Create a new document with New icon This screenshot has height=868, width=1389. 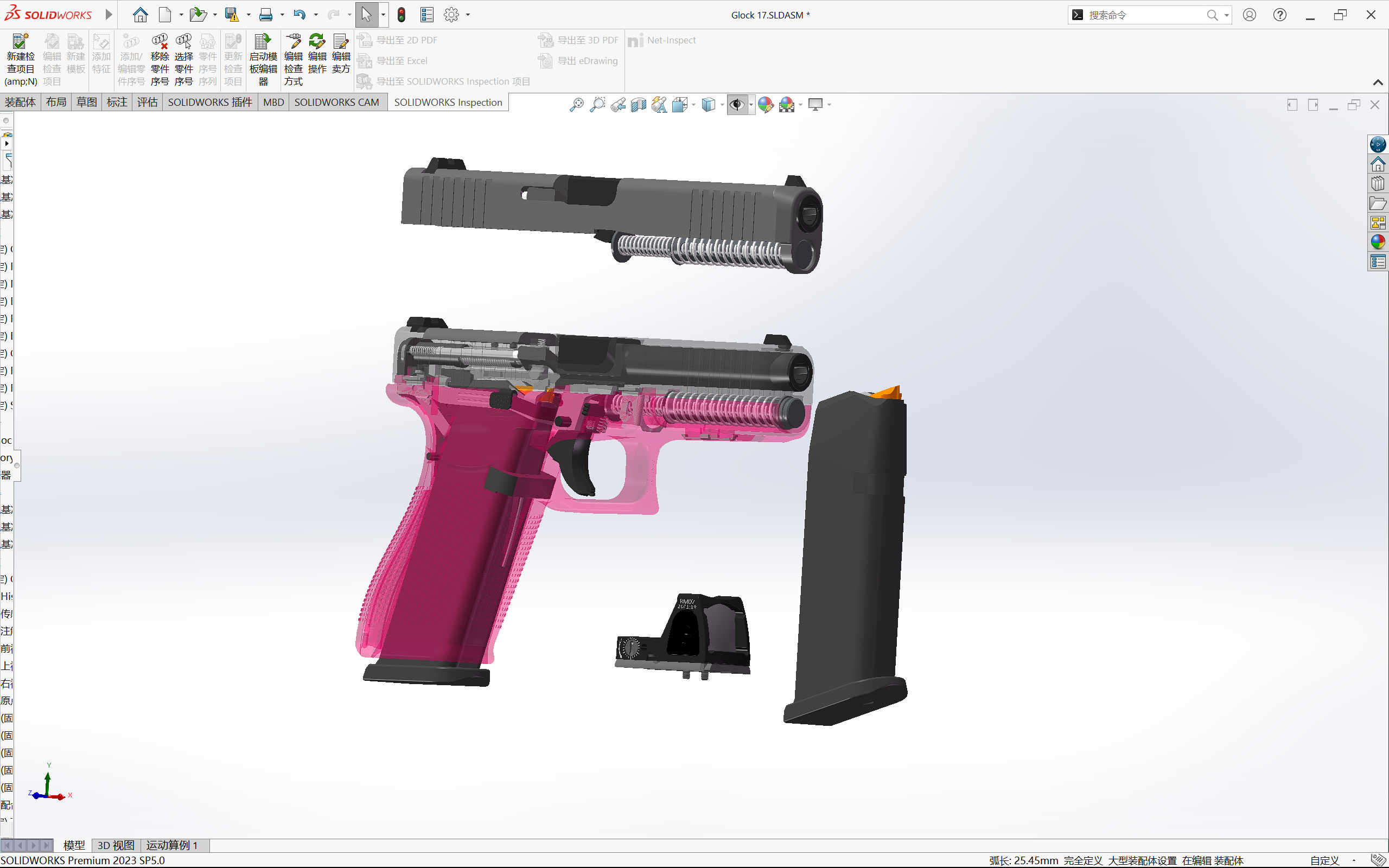(x=165, y=15)
